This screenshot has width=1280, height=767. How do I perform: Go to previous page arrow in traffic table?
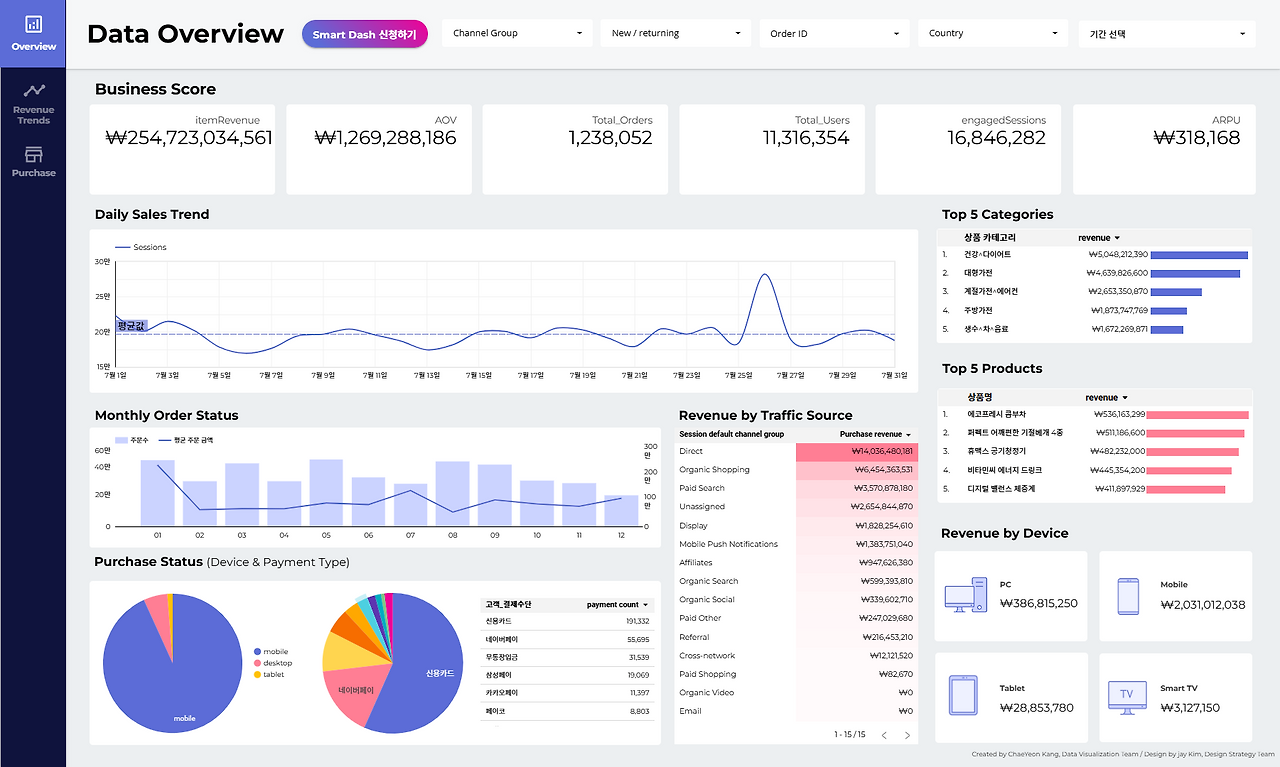(884, 735)
